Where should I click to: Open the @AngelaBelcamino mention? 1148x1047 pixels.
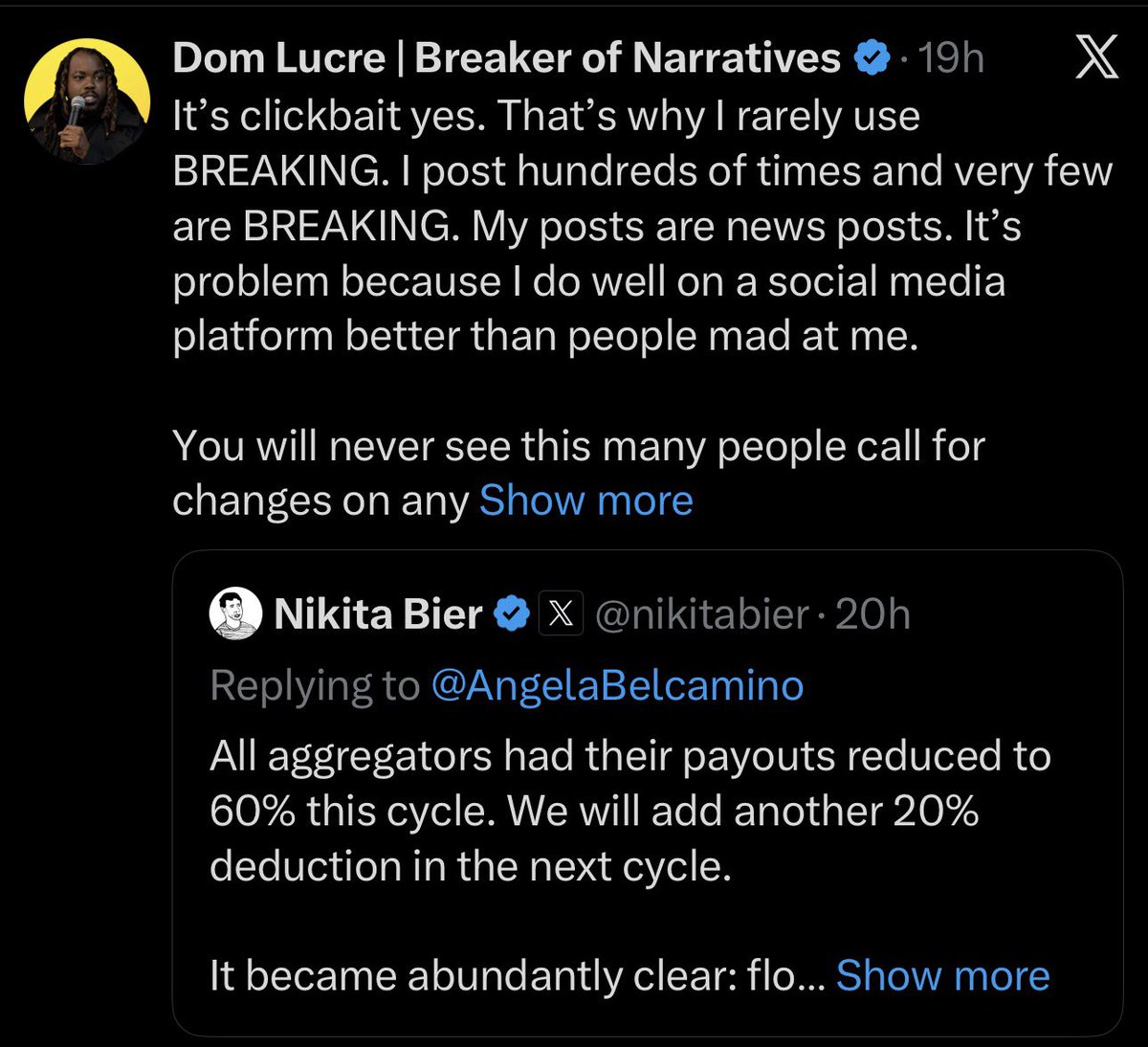tap(617, 686)
